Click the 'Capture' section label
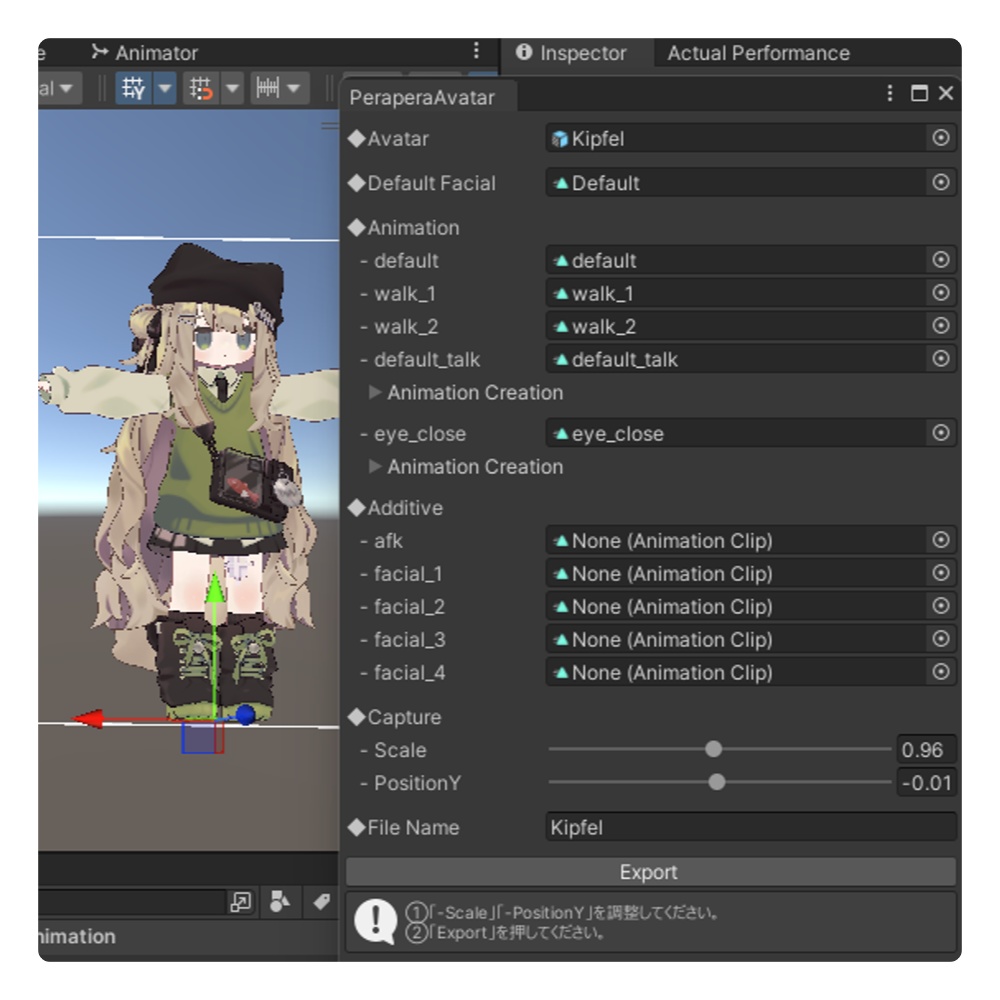Image resolution: width=1000 pixels, height=1000 pixels. coord(404,717)
